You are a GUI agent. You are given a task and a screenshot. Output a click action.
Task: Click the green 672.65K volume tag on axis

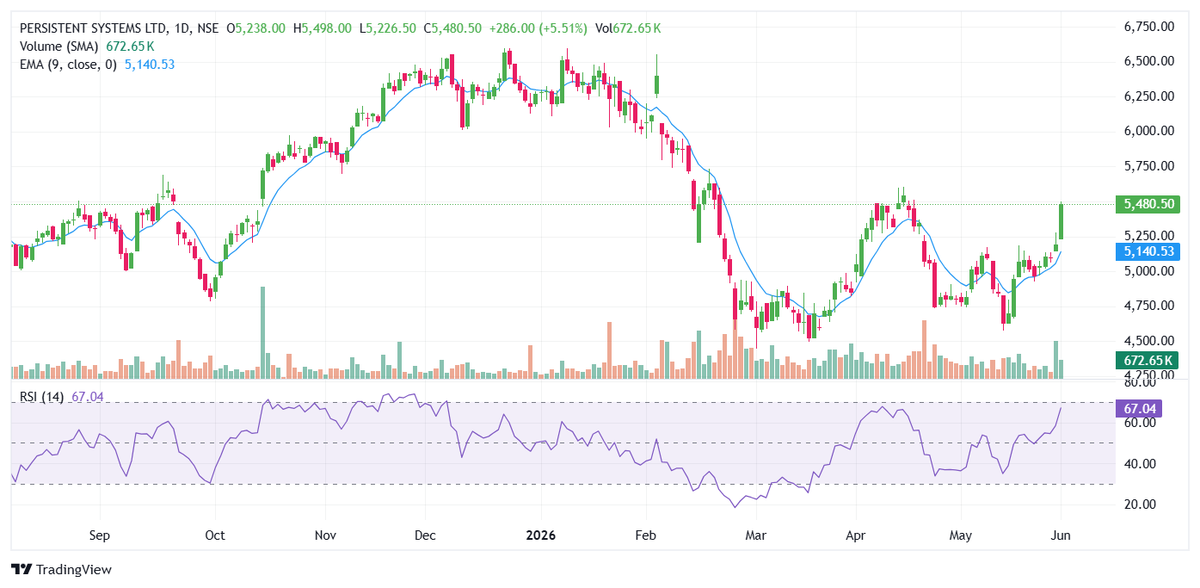point(1148,359)
